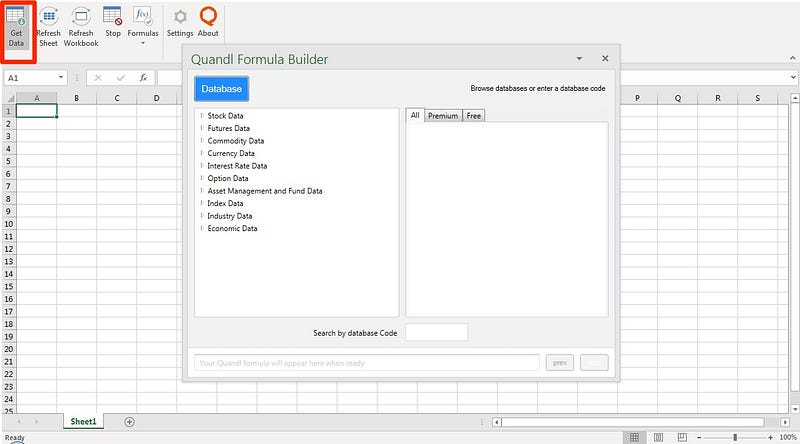This screenshot has width=800, height=444.
Task: Click the next button beside prev
Action: [x=594, y=363]
